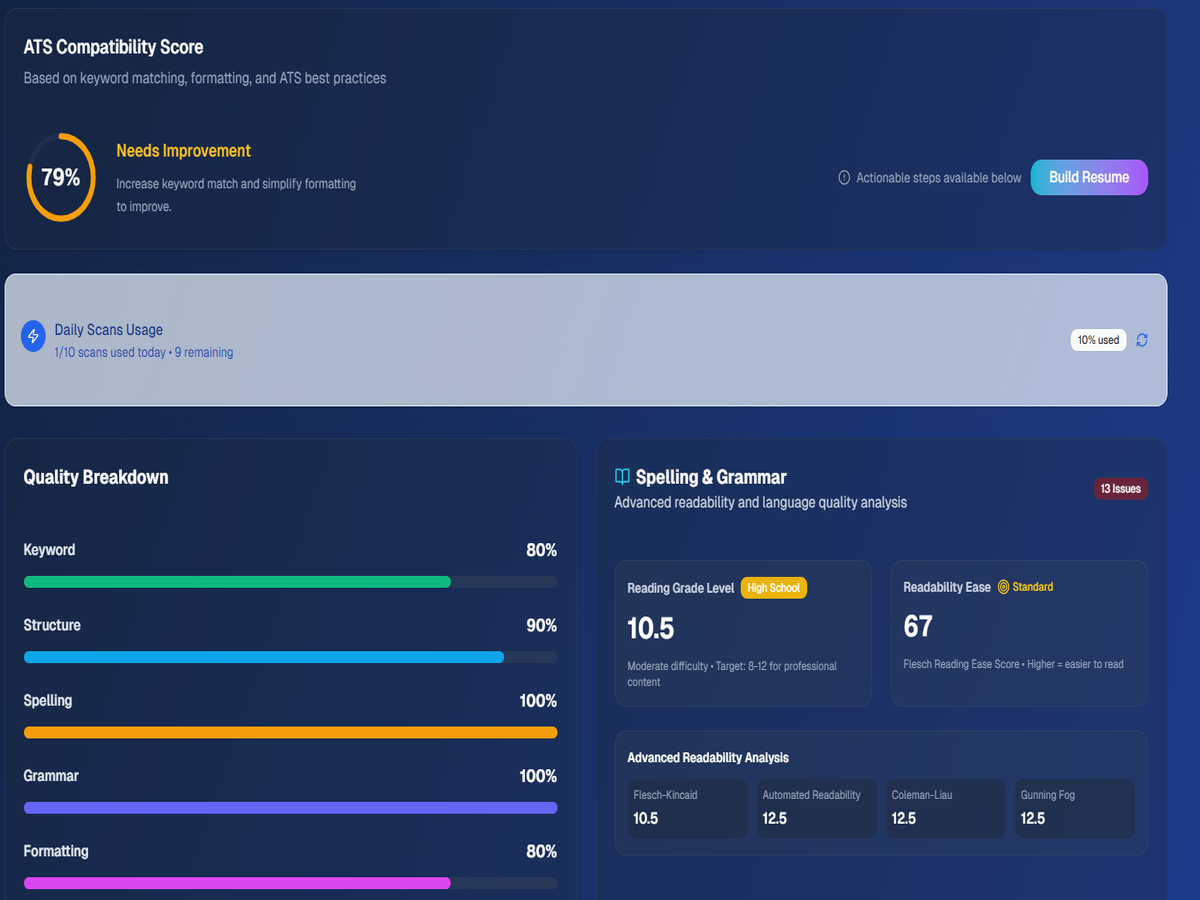The image size is (1200, 900).
Task: Click the 13 Issues badge
Action: point(1119,489)
